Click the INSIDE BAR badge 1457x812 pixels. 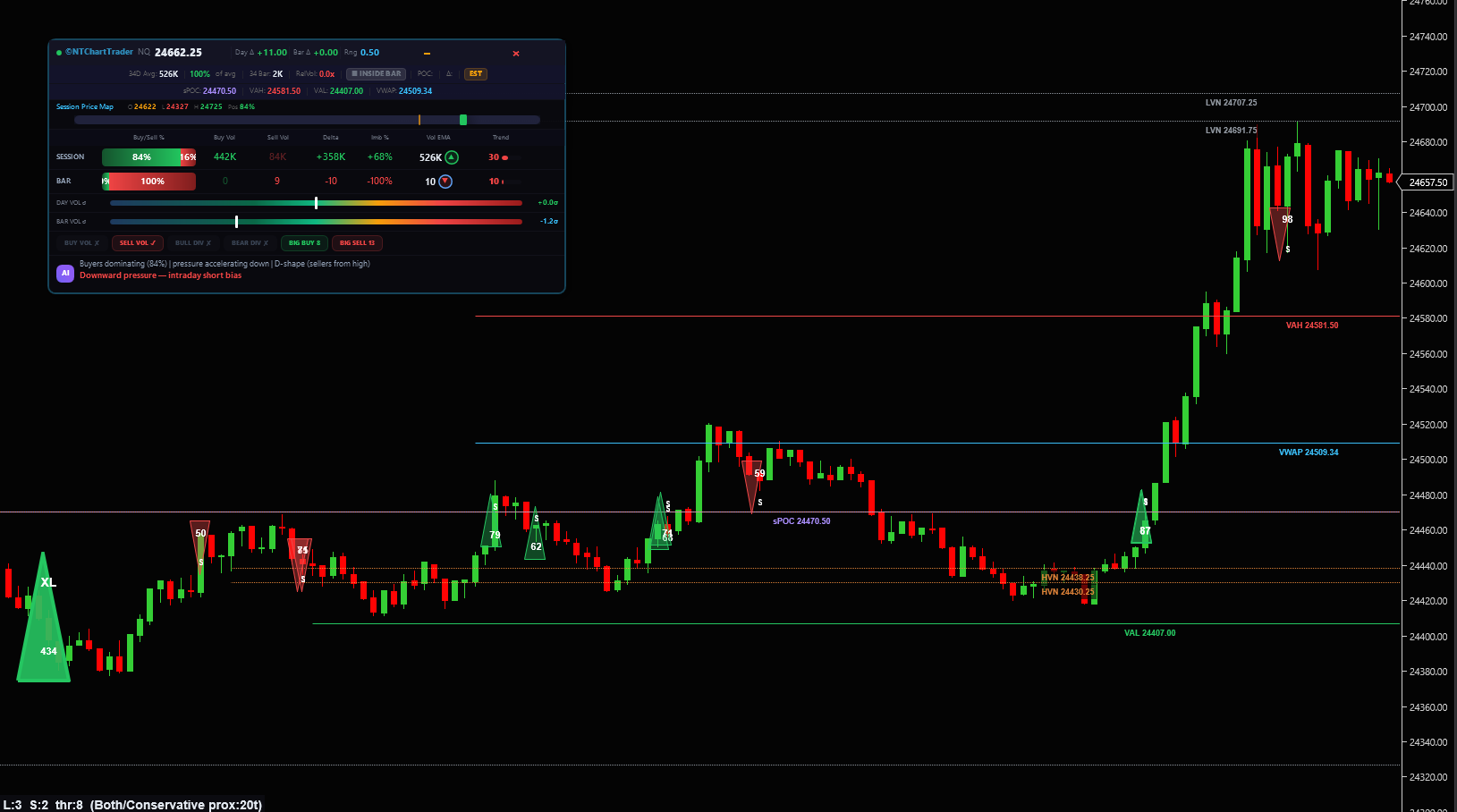point(377,73)
